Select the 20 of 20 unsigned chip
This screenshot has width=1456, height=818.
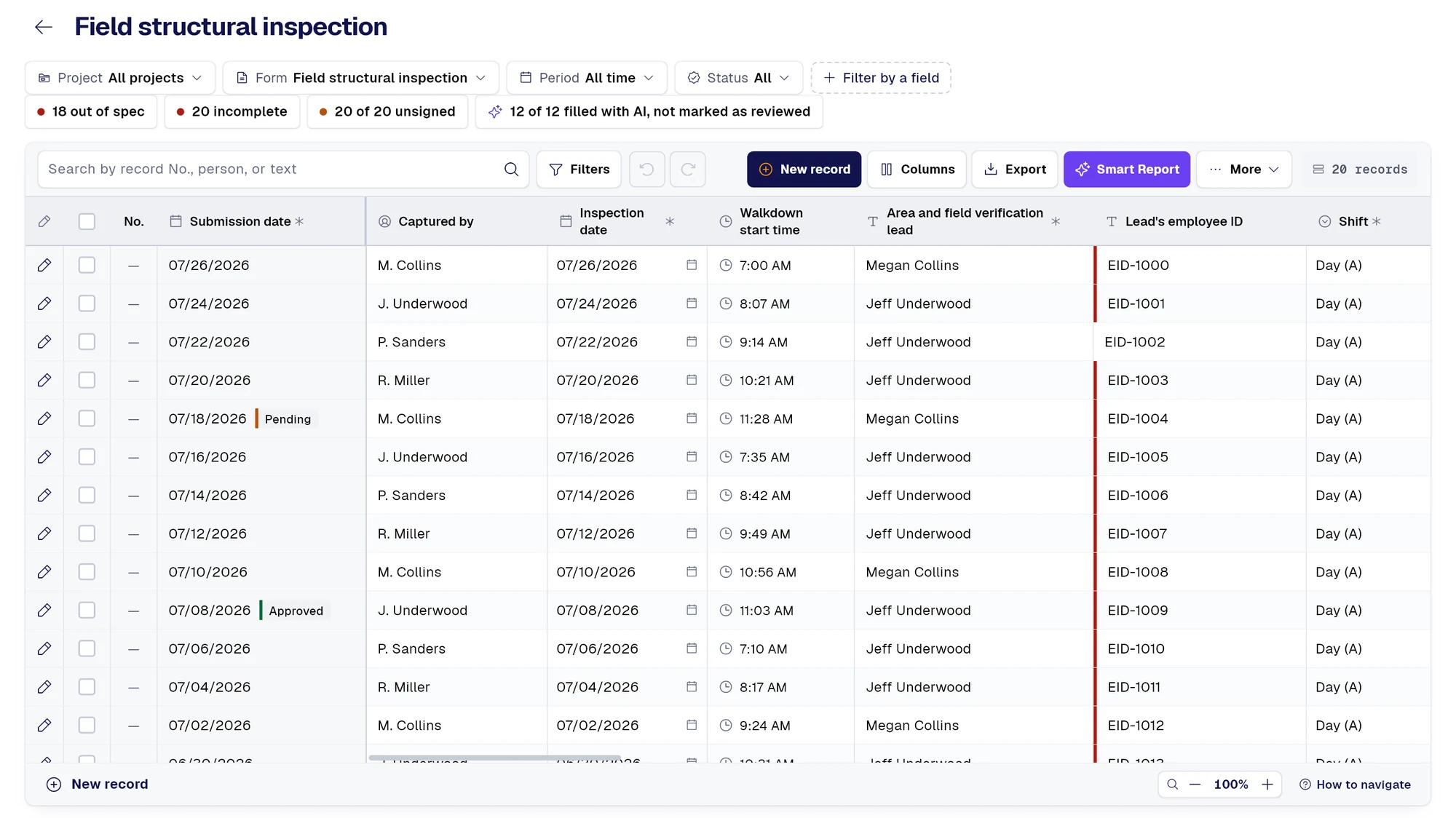(x=387, y=112)
